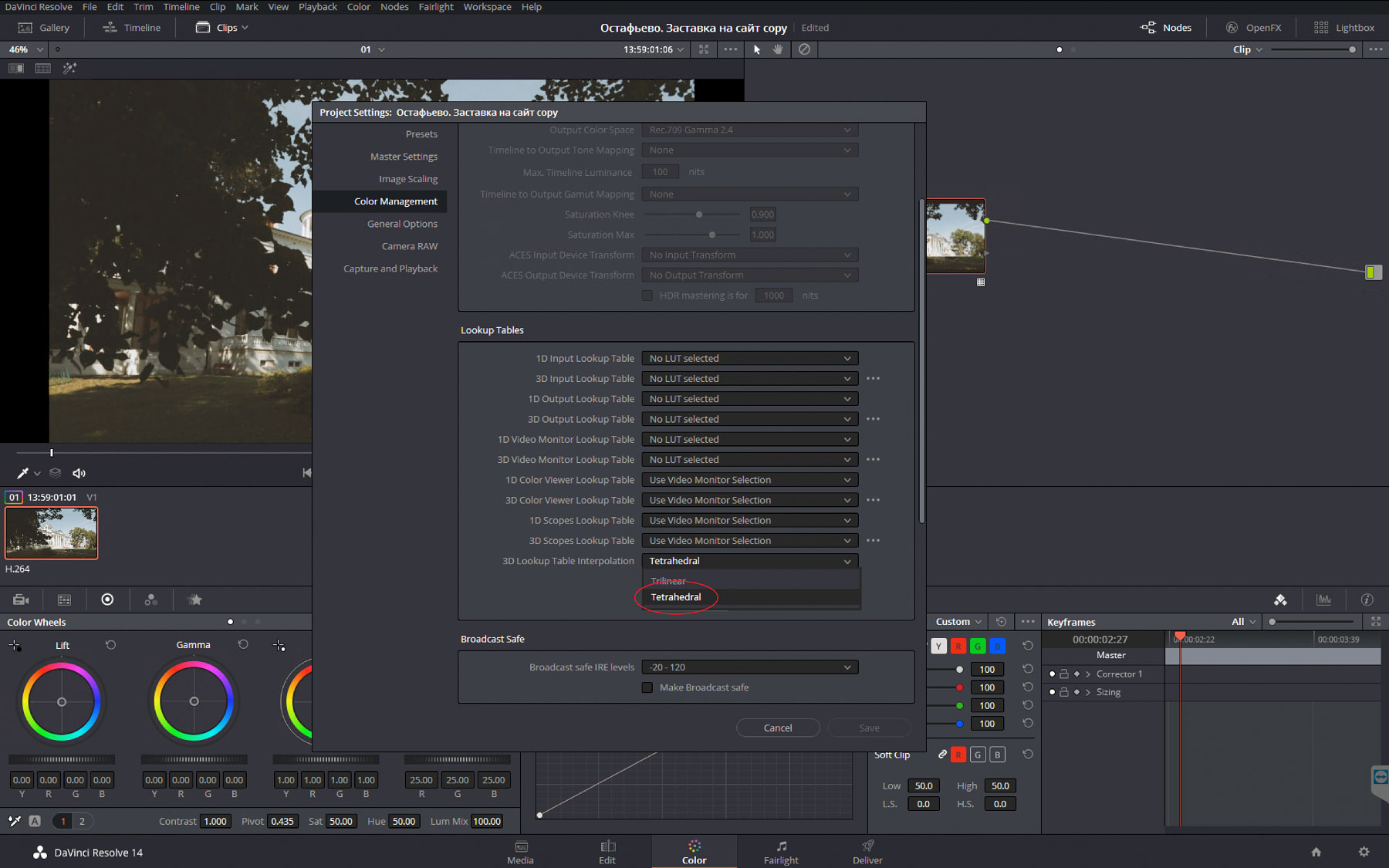Expand viewer to full screen icon
Viewport: 1389px width, 868px height.
704,49
